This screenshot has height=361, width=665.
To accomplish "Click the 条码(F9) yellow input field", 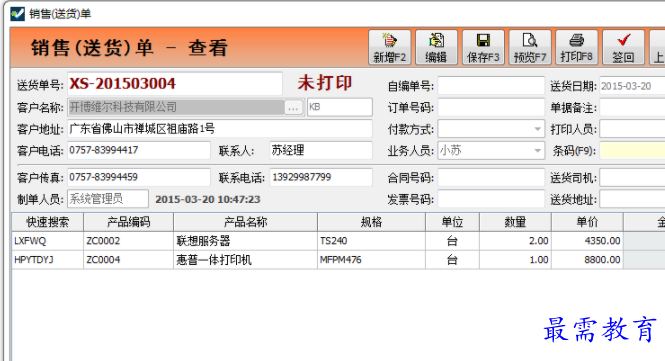I will coord(632,151).
